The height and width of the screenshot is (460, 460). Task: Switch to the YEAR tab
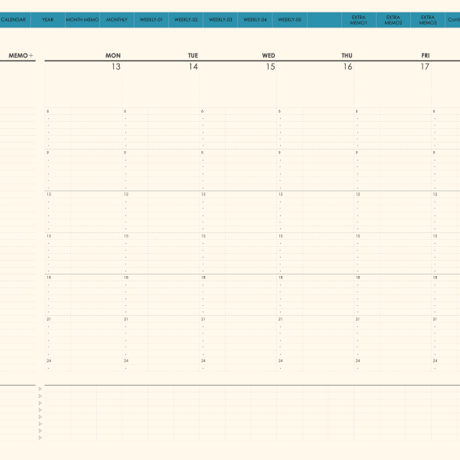pos(48,20)
